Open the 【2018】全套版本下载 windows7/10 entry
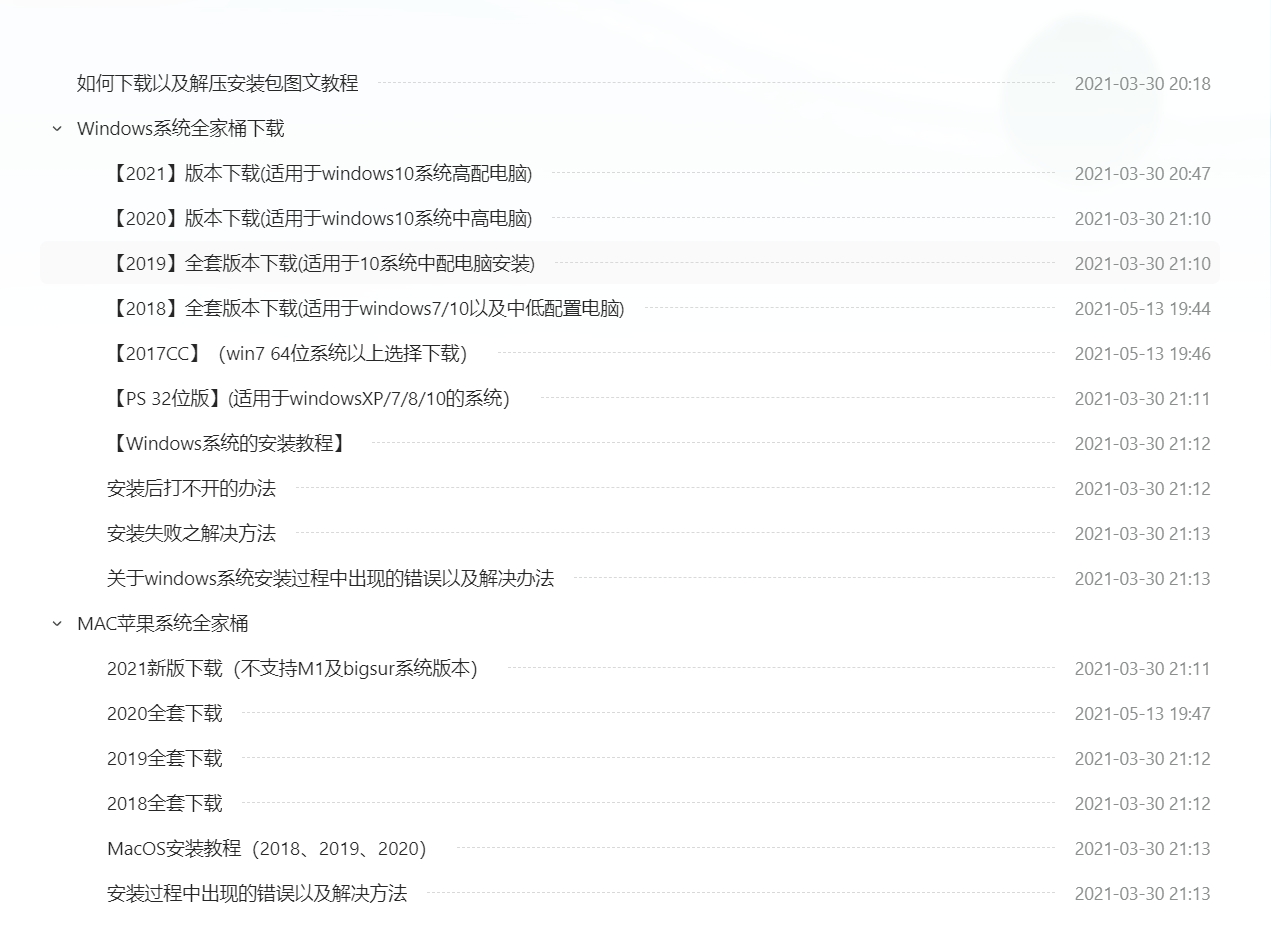Viewport: 1271px width, 934px height. coord(365,309)
